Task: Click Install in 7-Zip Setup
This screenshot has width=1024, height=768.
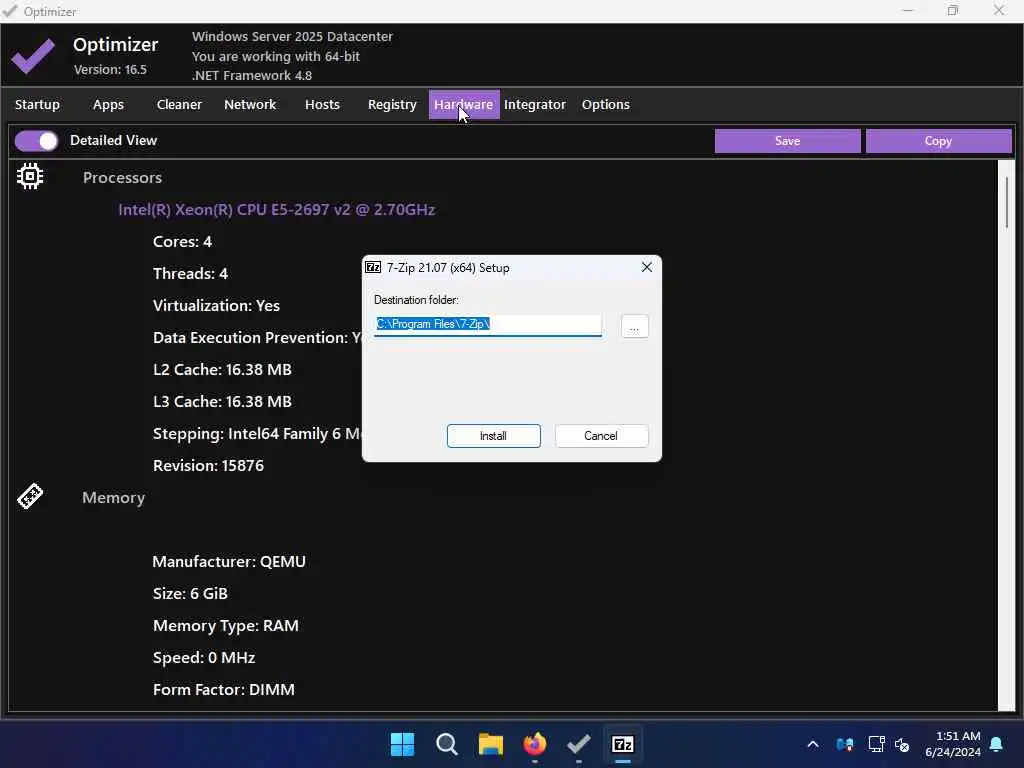Action: coord(494,436)
